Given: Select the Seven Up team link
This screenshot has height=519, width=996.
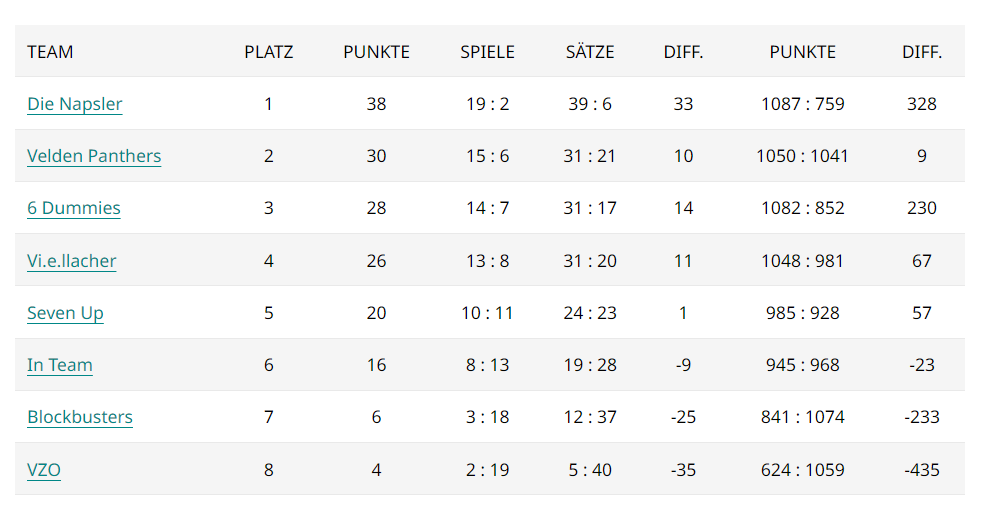Looking at the screenshot, I should [x=65, y=313].
